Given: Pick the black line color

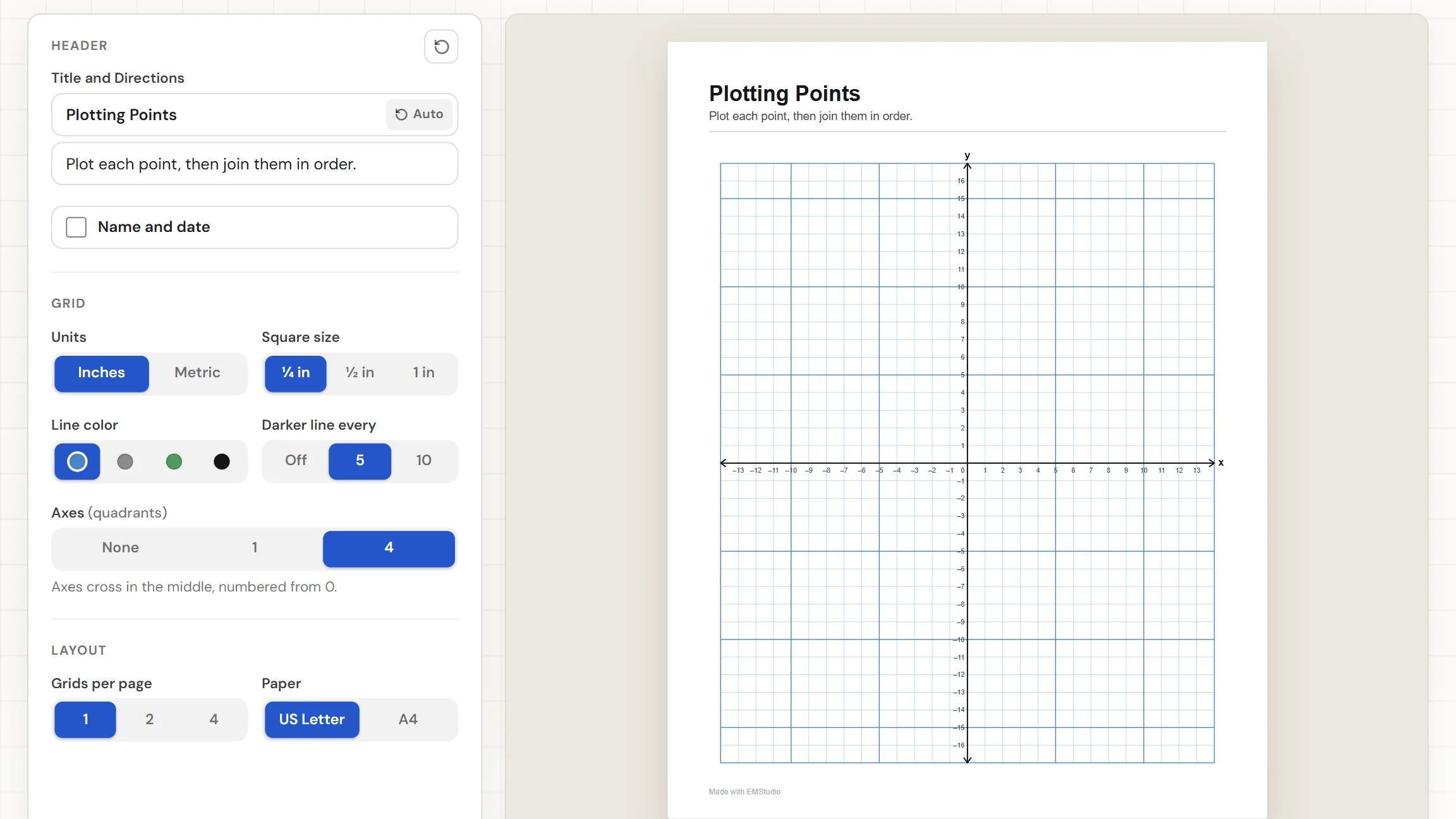Looking at the screenshot, I should (222, 461).
